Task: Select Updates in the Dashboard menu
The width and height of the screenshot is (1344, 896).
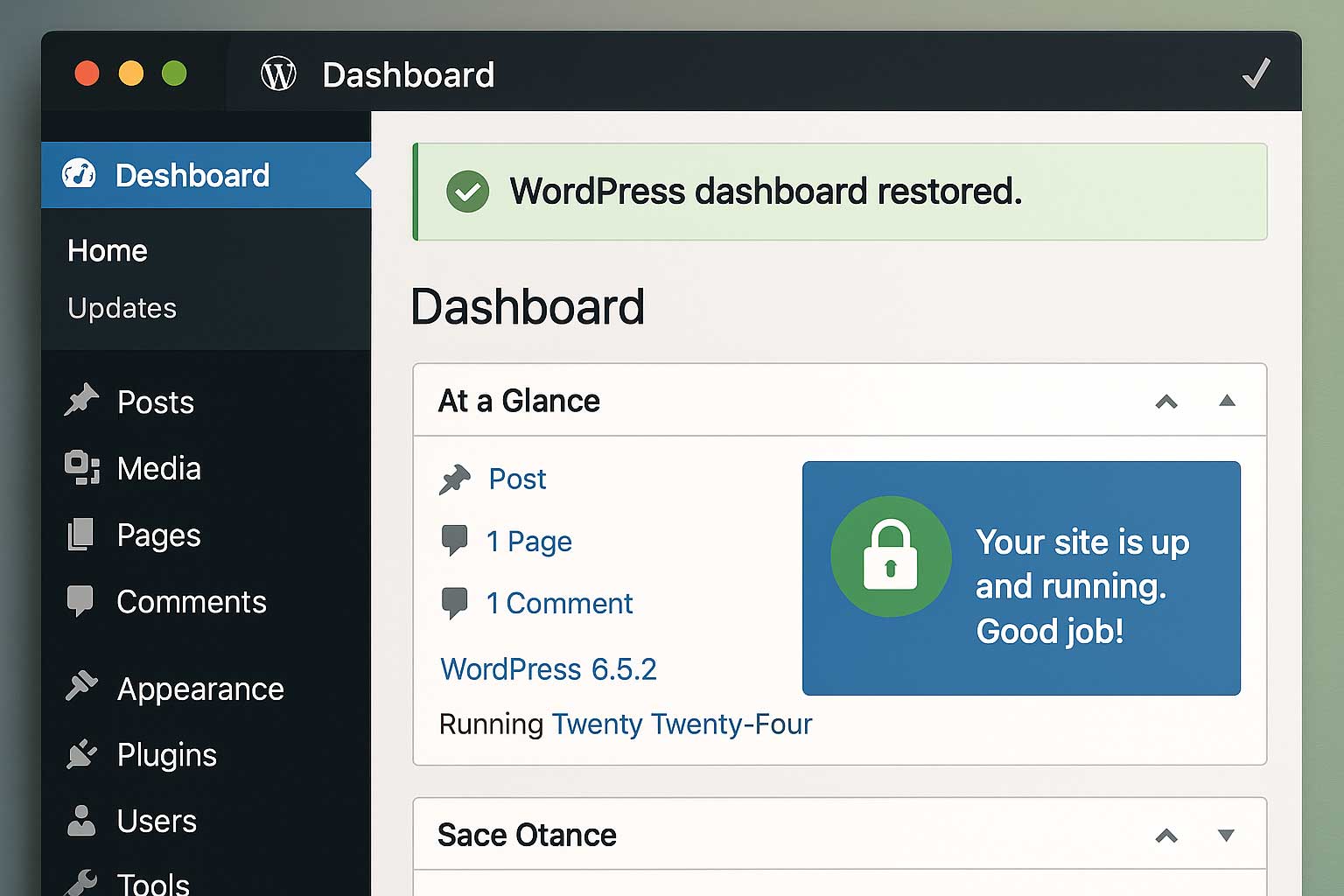Action: (x=122, y=308)
